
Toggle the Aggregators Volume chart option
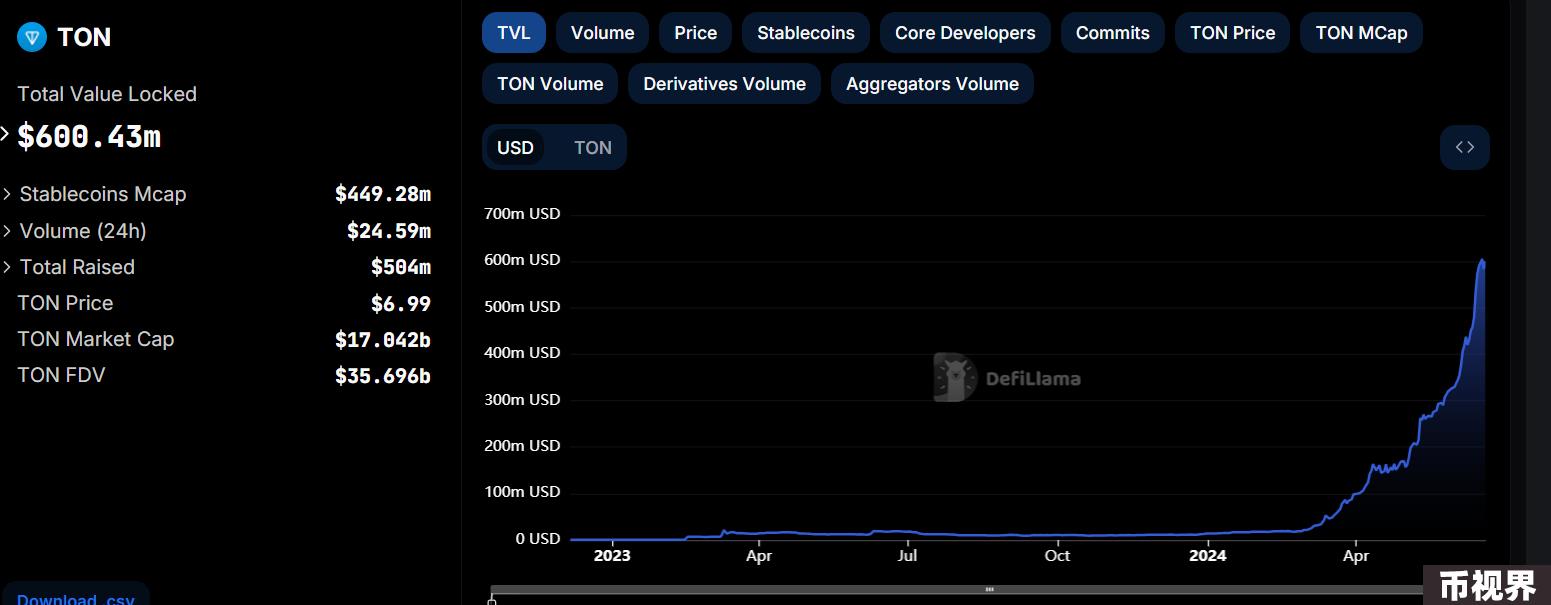click(x=932, y=84)
